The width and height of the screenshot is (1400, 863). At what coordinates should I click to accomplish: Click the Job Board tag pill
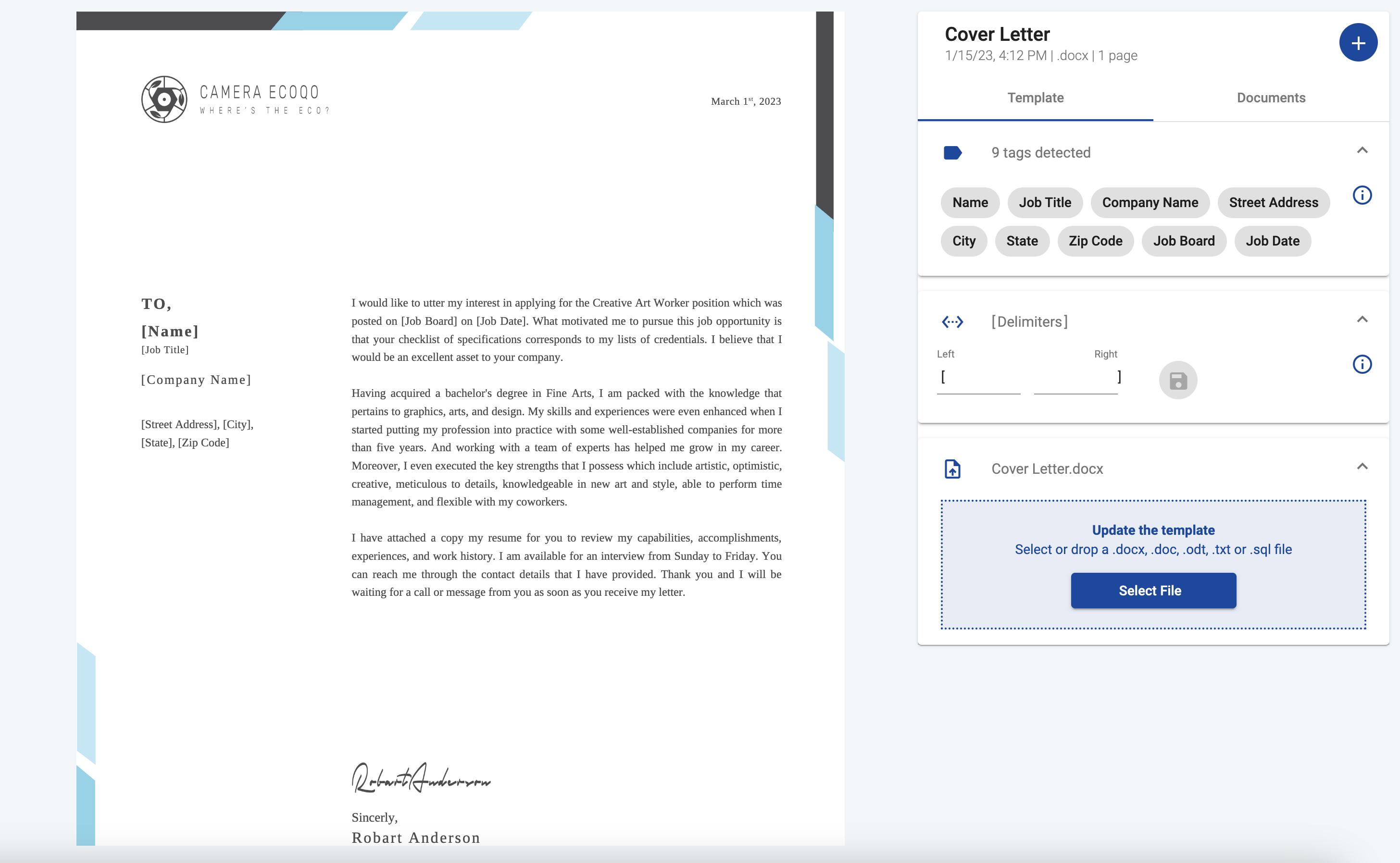coord(1184,240)
